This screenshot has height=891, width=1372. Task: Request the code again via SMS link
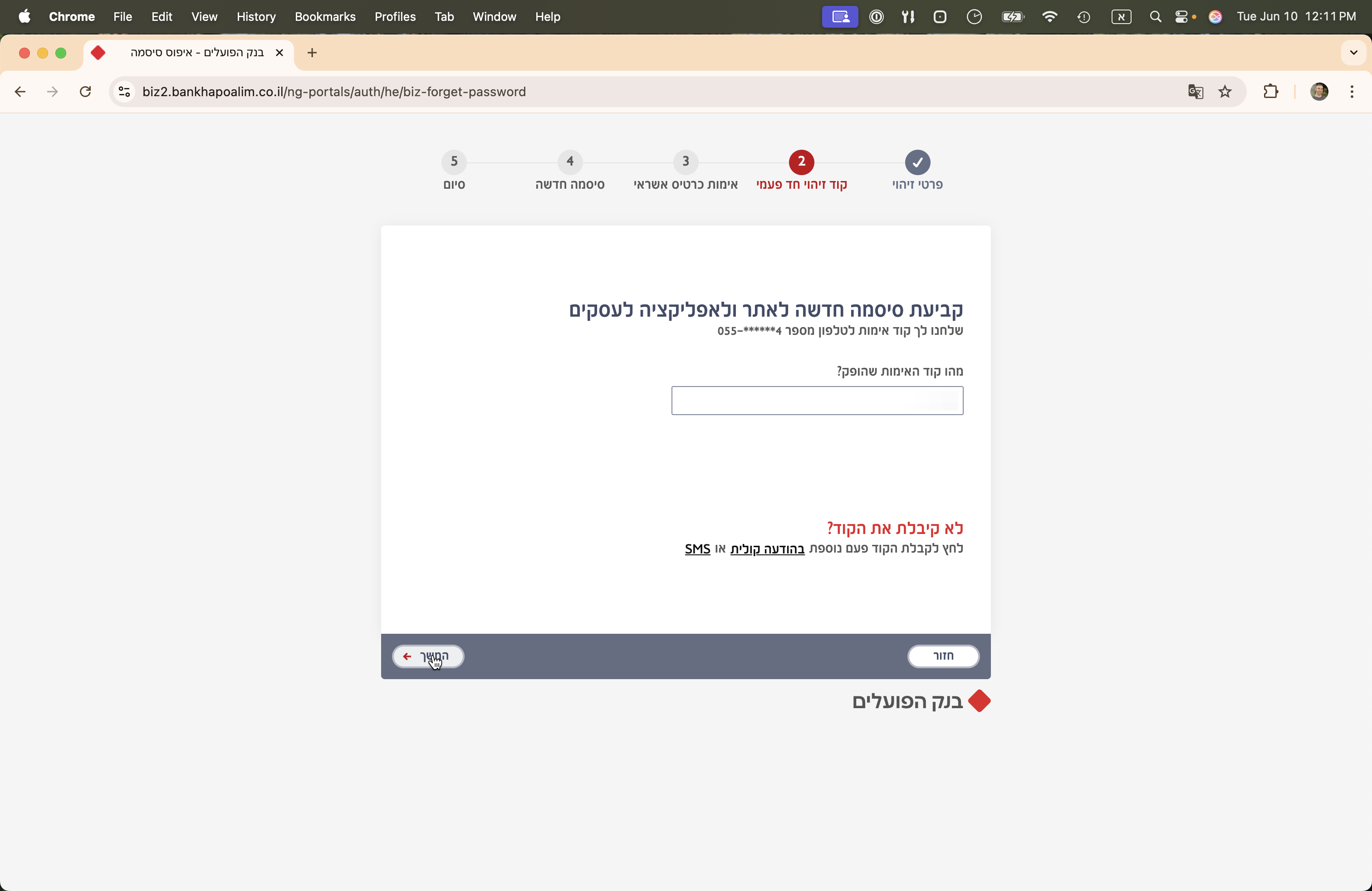[x=697, y=548]
